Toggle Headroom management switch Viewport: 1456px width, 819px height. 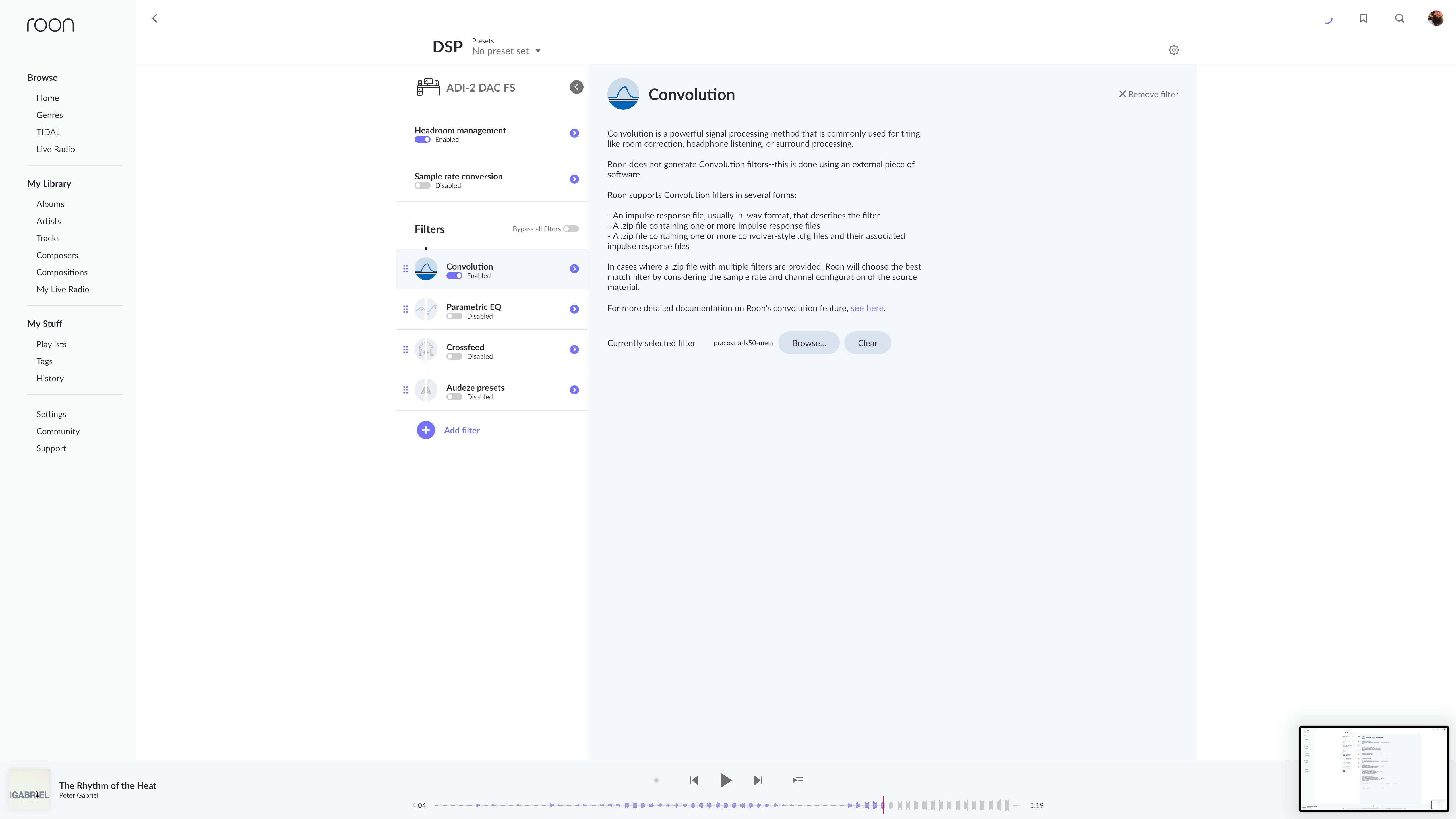point(422,140)
